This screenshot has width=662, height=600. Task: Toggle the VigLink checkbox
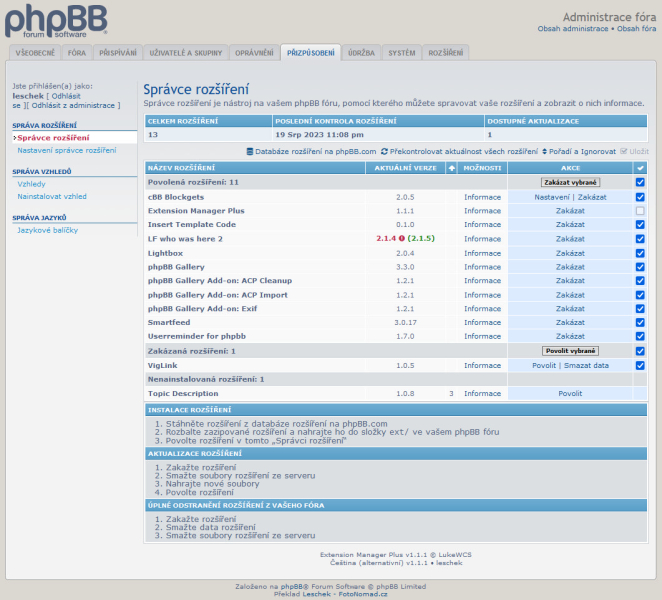click(x=640, y=365)
